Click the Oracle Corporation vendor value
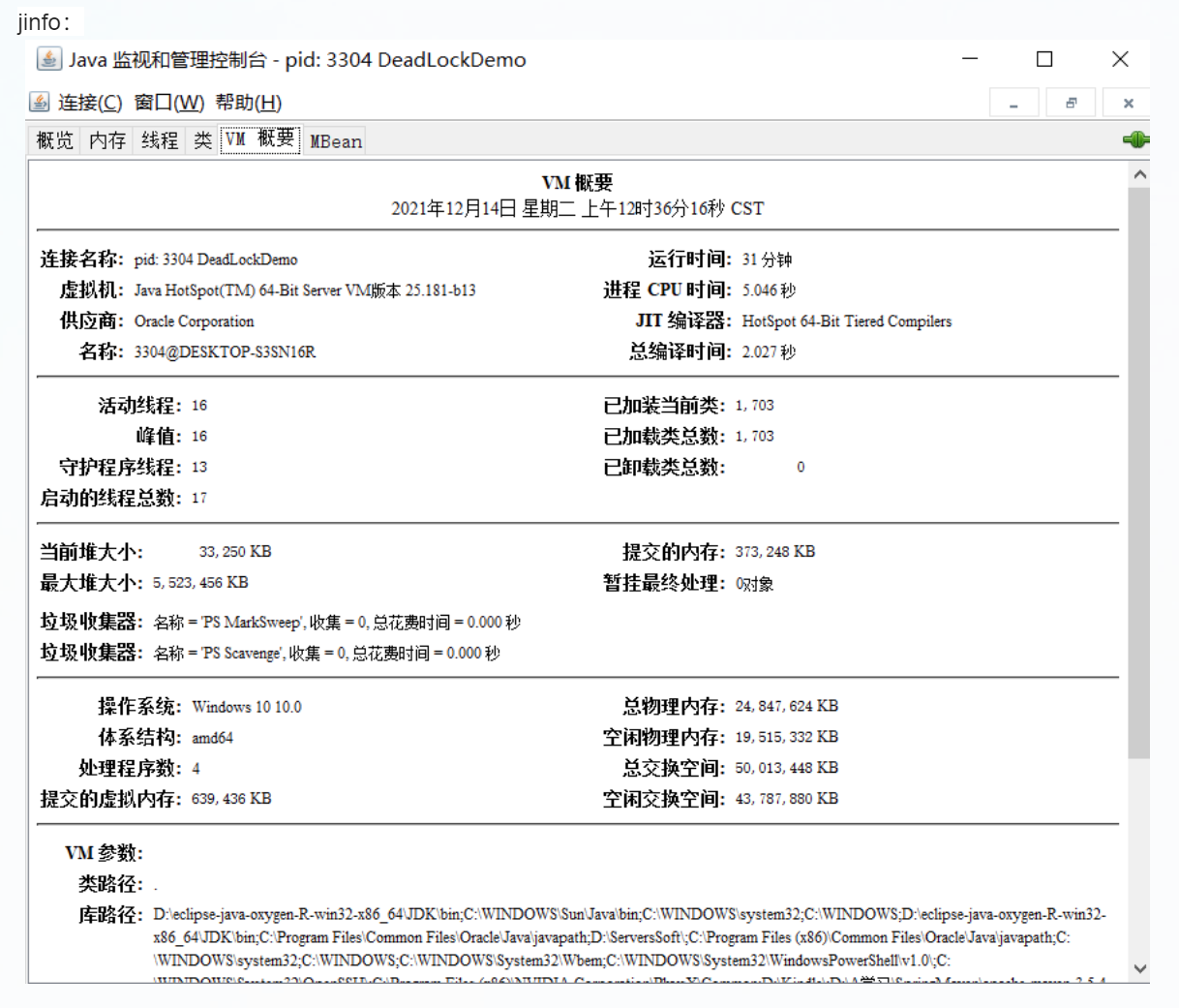Image resolution: width=1179 pixels, height=1008 pixels. click(194, 321)
